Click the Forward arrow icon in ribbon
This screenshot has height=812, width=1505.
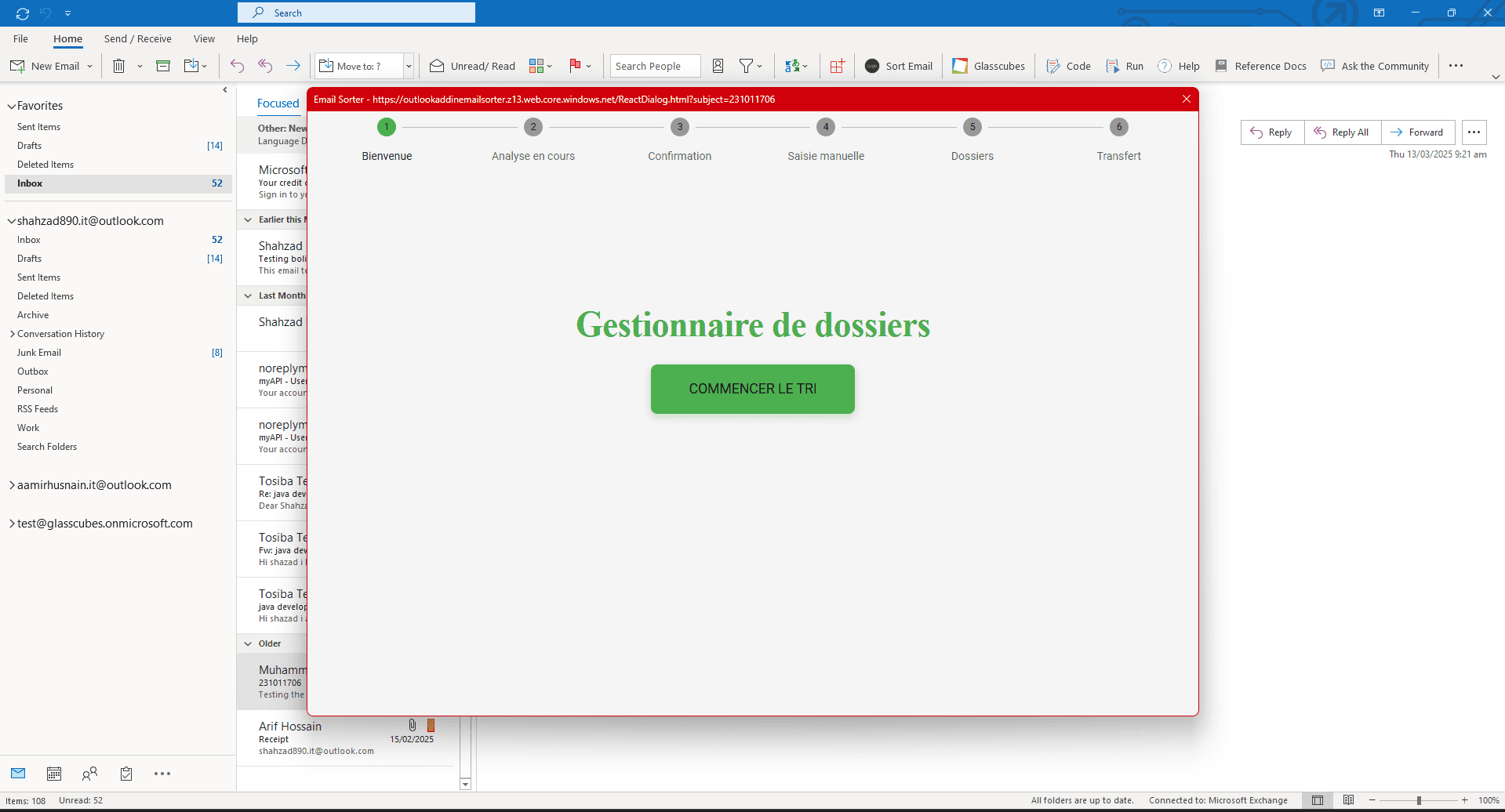click(x=293, y=66)
